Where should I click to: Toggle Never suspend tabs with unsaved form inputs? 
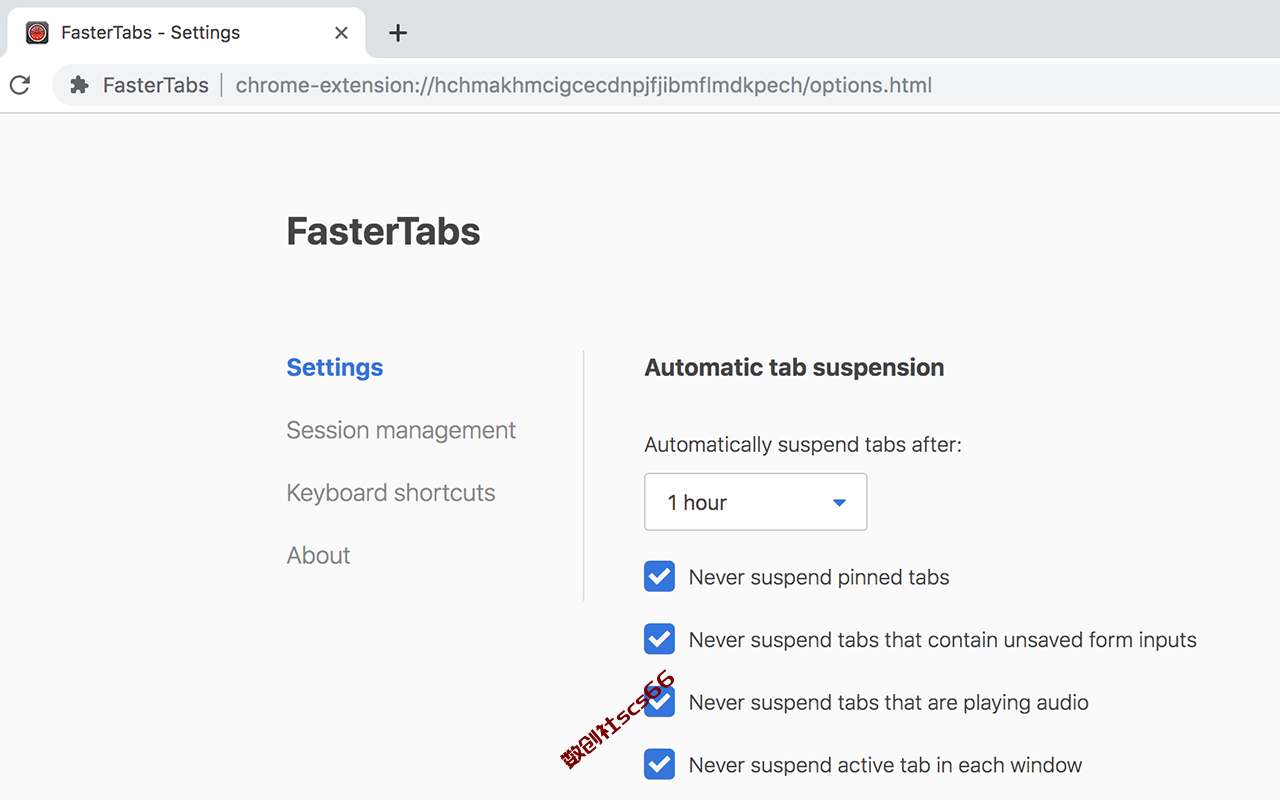click(659, 639)
